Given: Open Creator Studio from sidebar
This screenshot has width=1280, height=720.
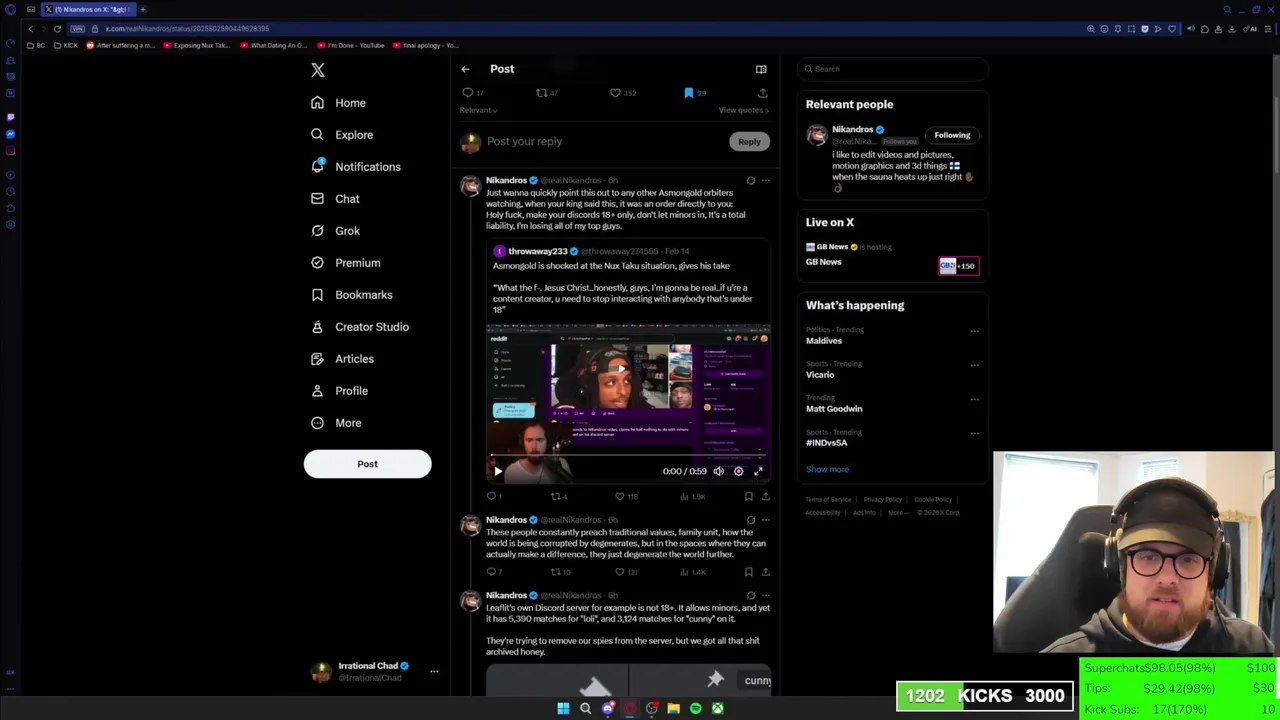Looking at the screenshot, I should (x=359, y=327).
